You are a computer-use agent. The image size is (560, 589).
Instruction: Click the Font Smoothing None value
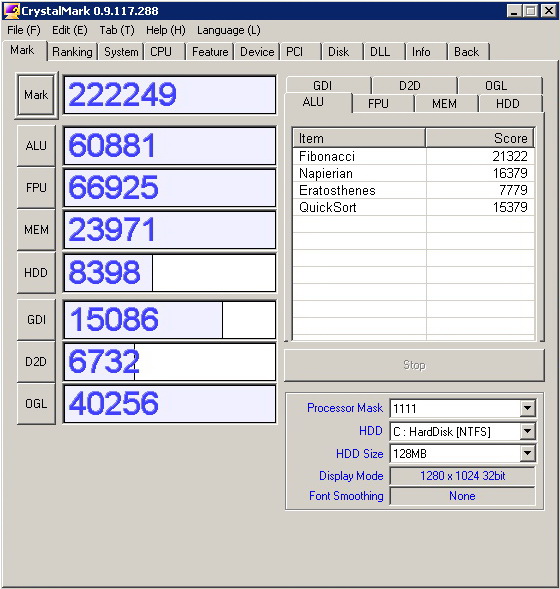[462, 496]
